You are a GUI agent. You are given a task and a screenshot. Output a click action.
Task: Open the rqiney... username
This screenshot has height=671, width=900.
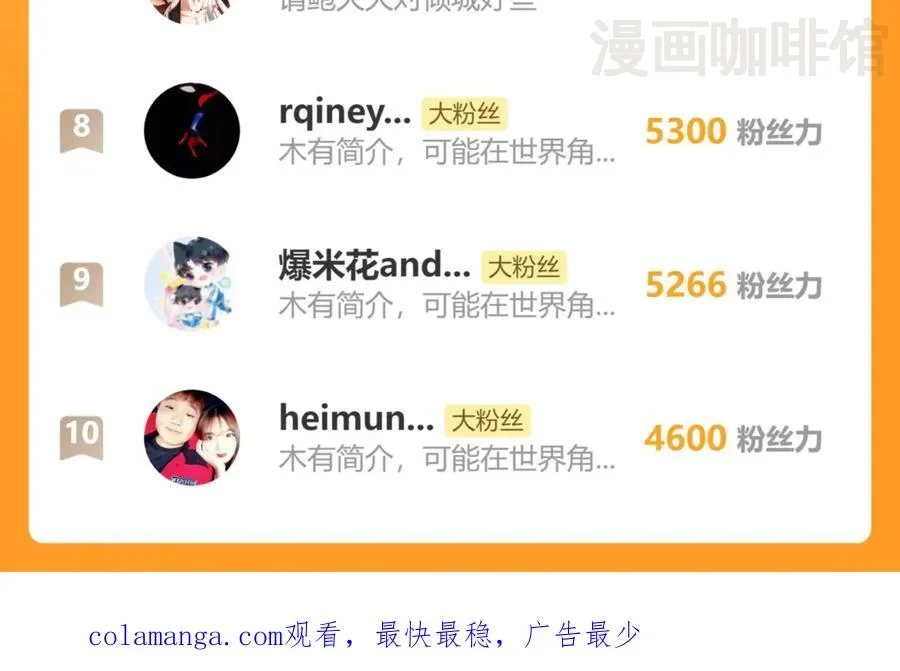coord(345,114)
